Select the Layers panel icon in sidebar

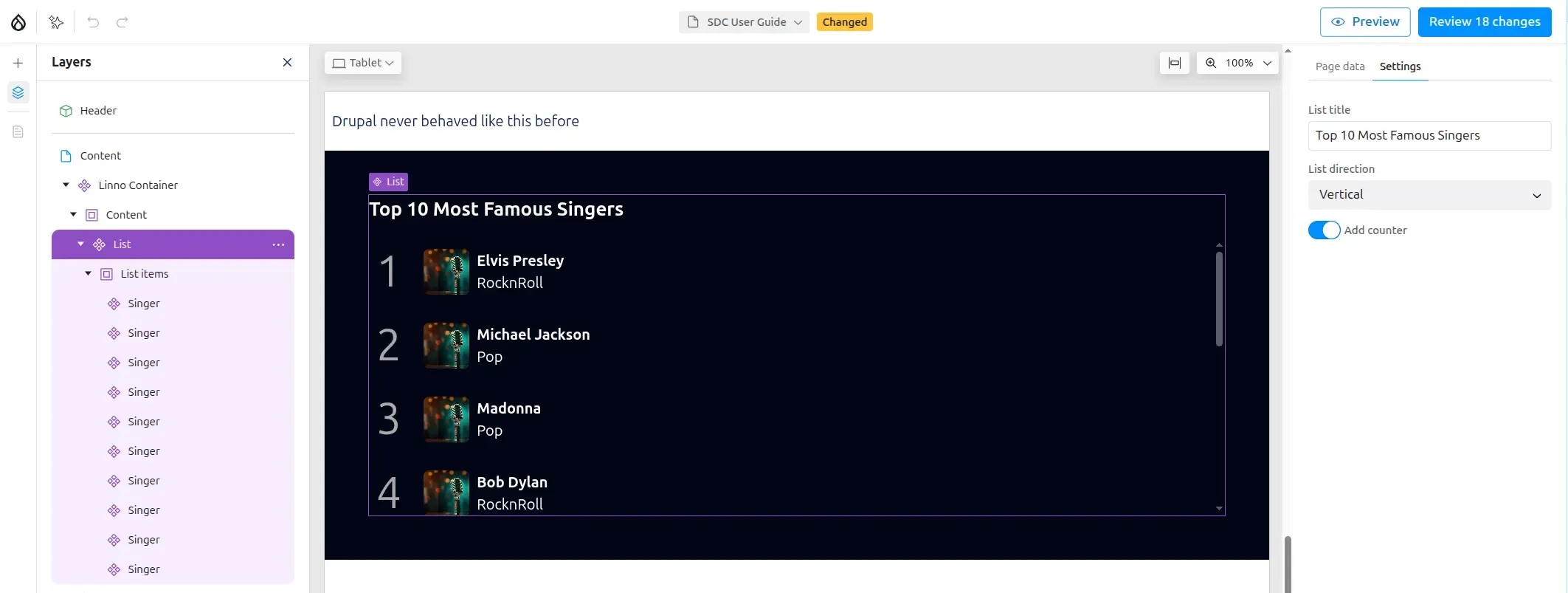(x=18, y=92)
